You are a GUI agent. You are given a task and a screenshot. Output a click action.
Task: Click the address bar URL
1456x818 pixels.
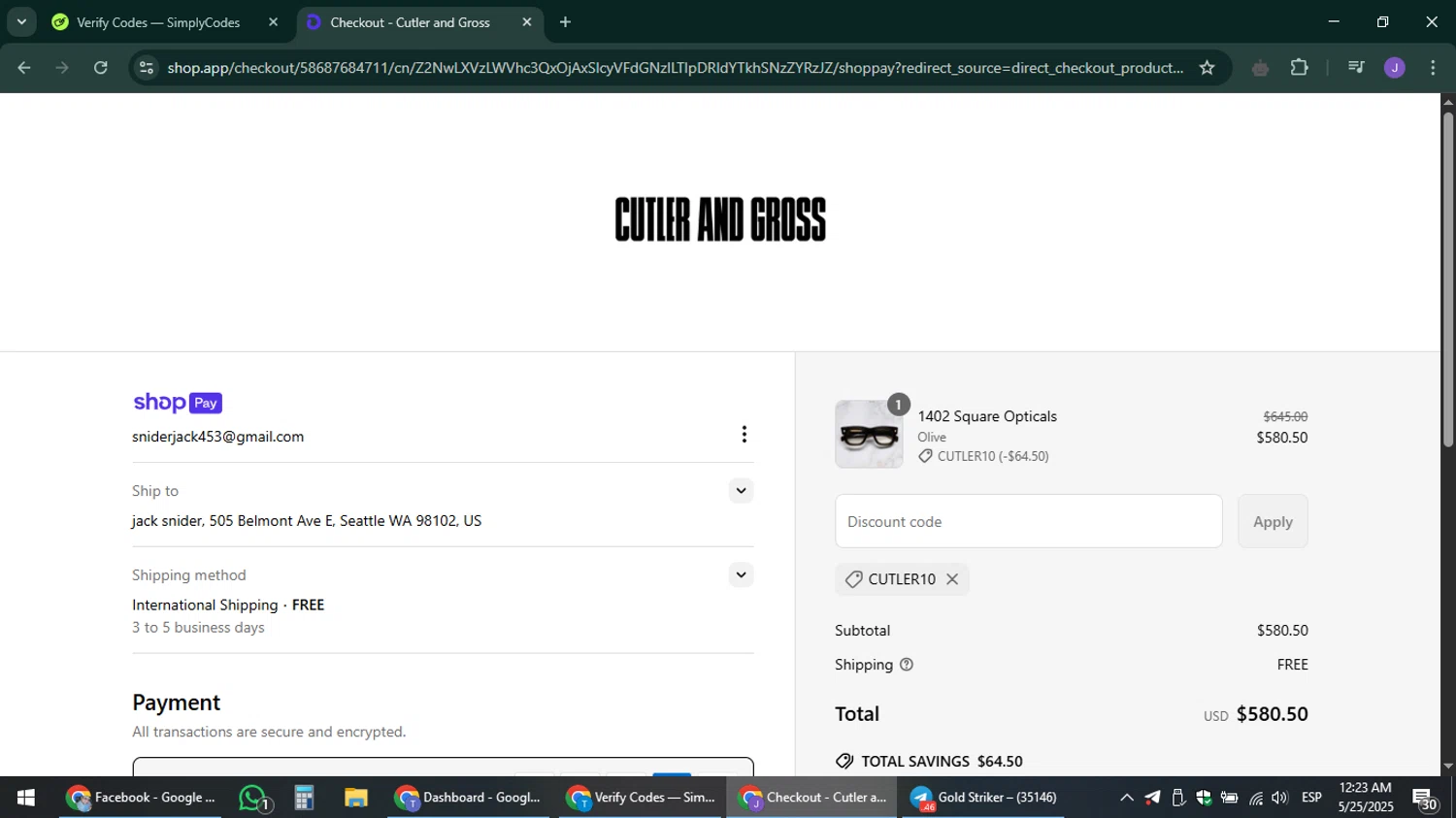675,68
